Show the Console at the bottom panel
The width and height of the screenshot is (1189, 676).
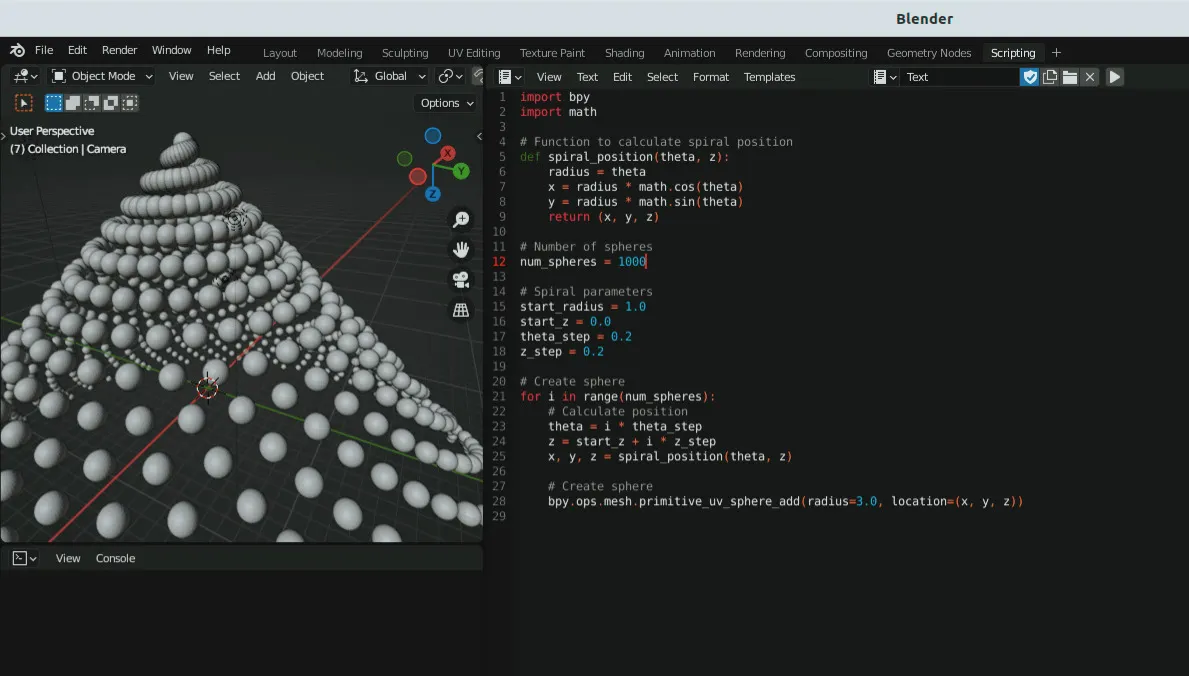tap(115, 558)
